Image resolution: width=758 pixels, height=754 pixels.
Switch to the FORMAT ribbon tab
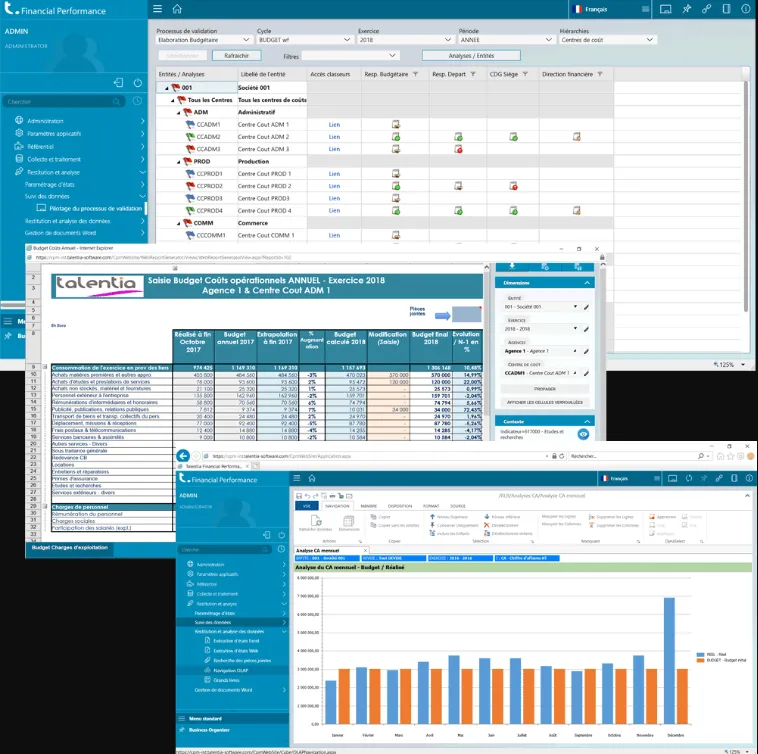(431, 506)
